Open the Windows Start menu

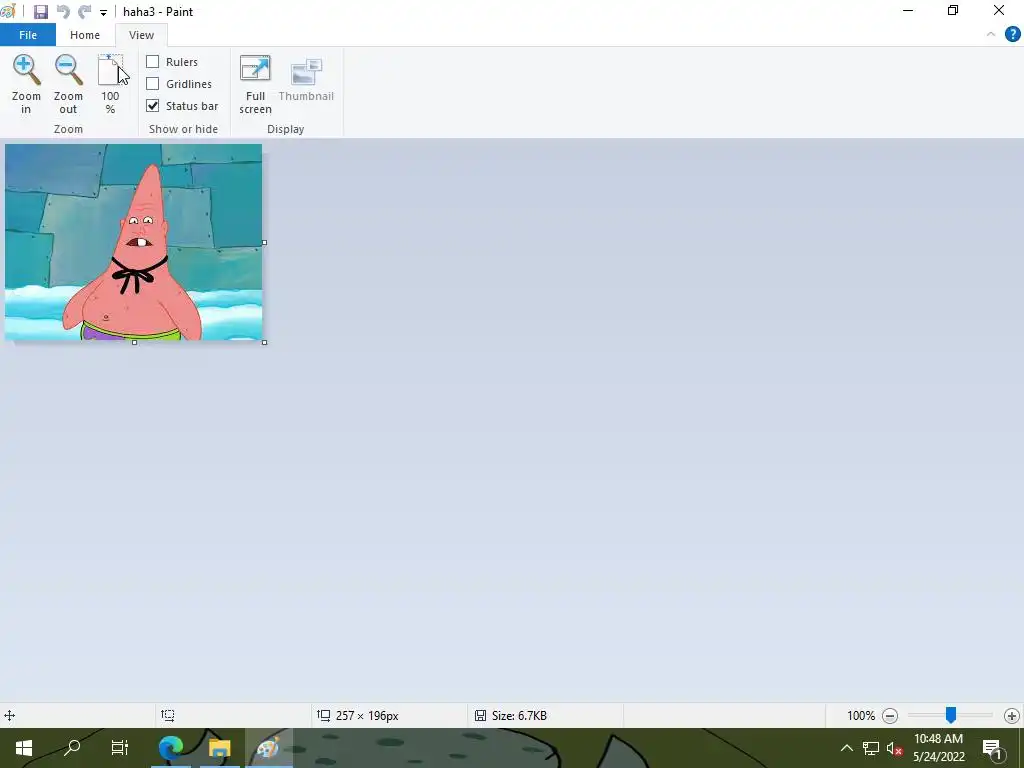[24, 748]
